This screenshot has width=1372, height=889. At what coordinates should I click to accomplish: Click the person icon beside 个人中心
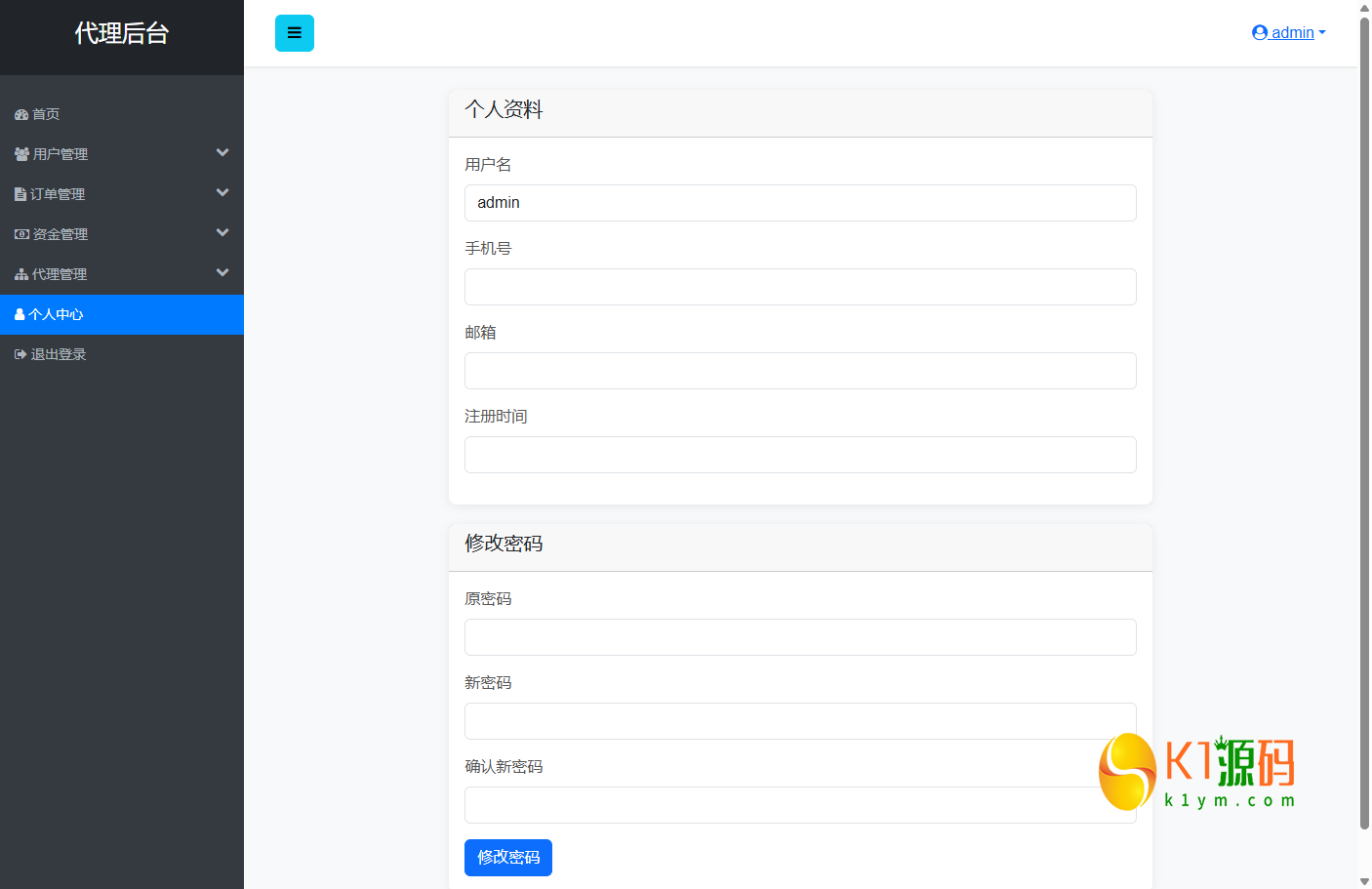click(x=20, y=314)
